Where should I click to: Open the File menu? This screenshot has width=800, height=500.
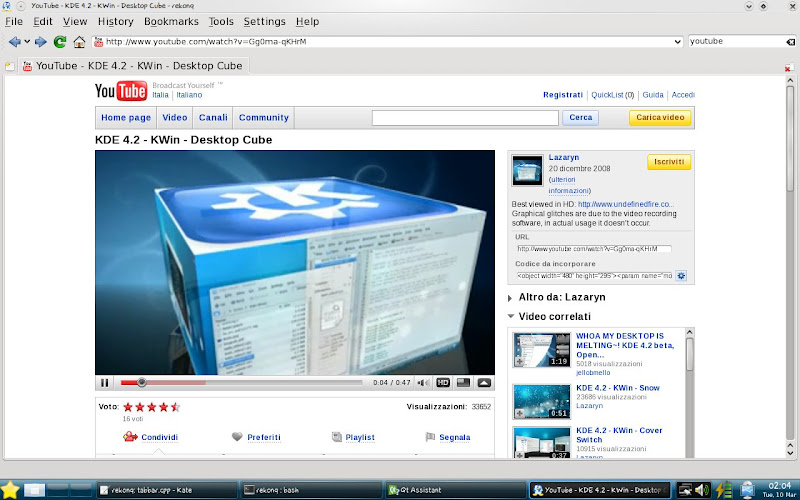[14, 21]
